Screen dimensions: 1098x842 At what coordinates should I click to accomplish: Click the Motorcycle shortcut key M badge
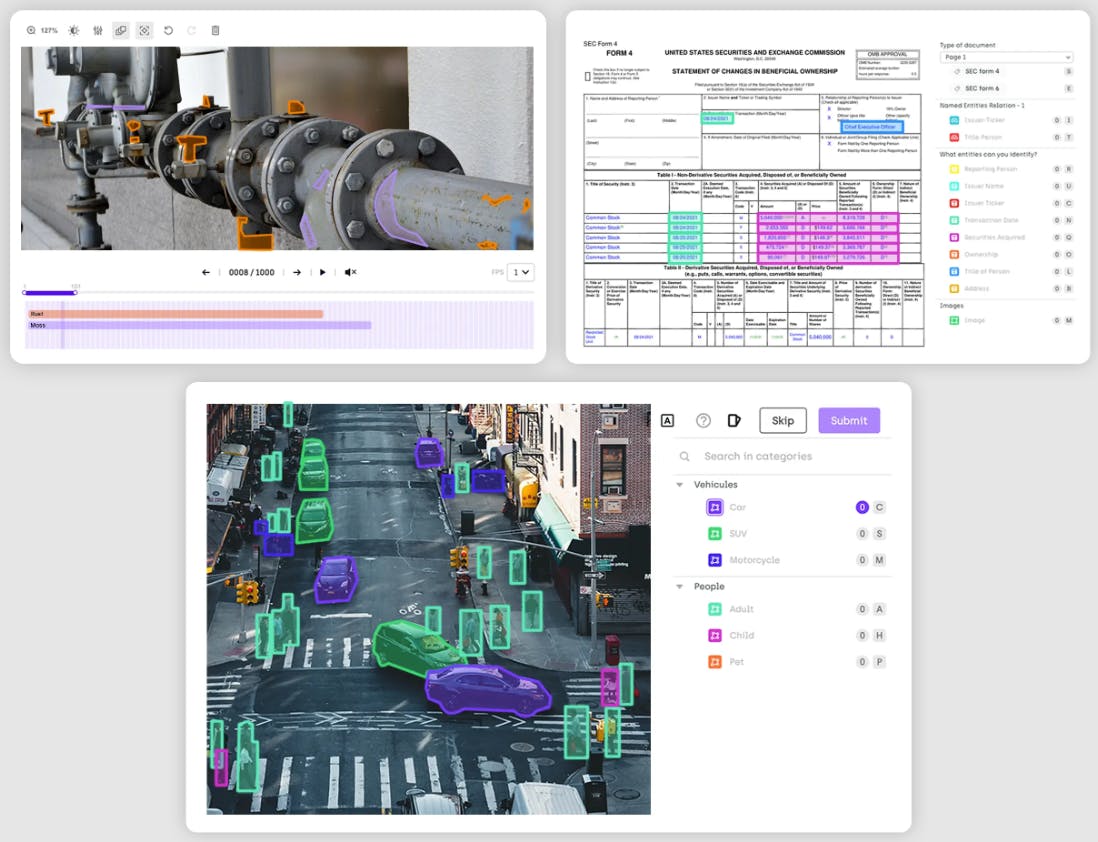point(880,560)
